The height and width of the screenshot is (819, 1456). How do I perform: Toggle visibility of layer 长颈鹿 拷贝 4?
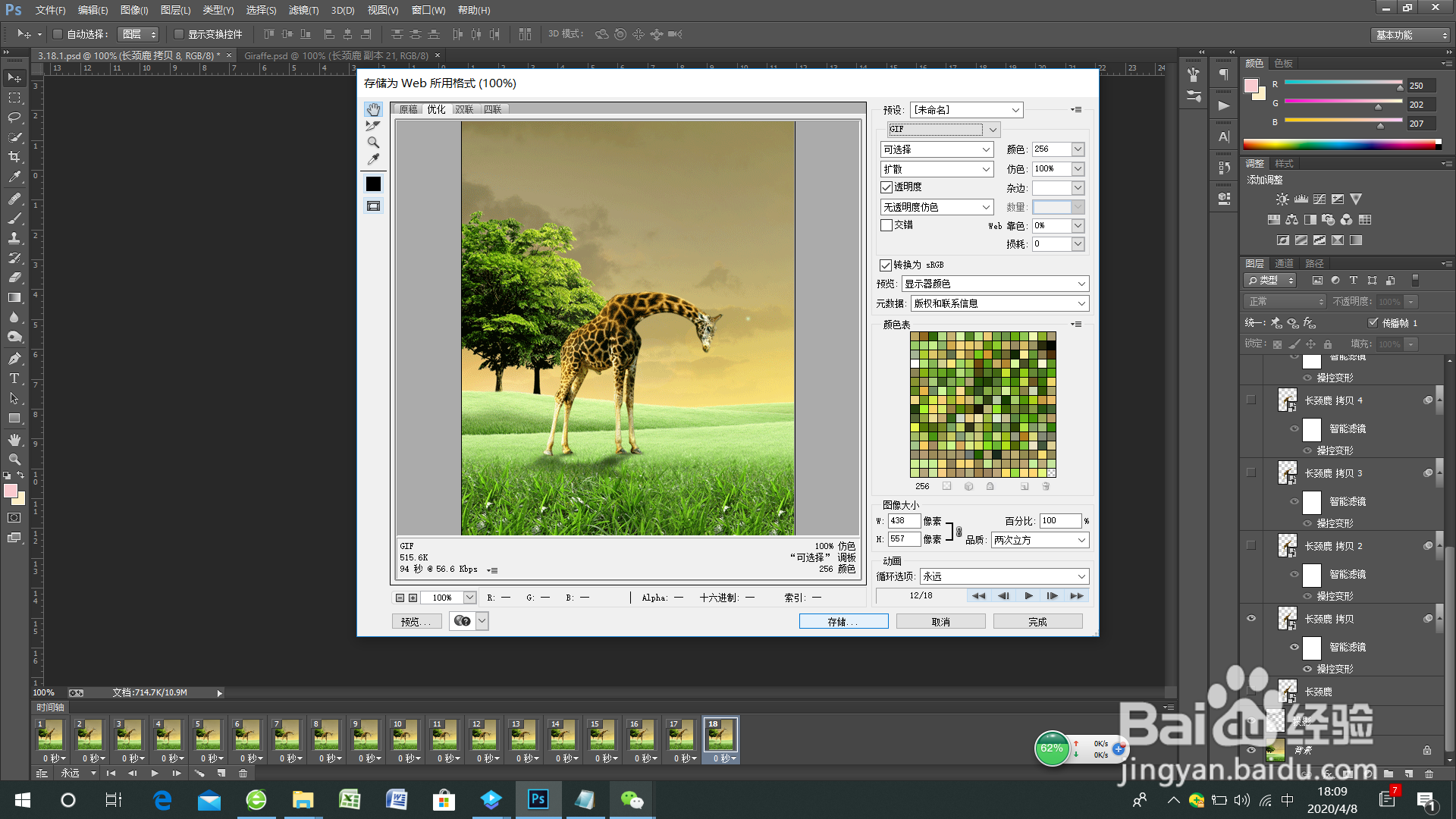pos(1251,400)
